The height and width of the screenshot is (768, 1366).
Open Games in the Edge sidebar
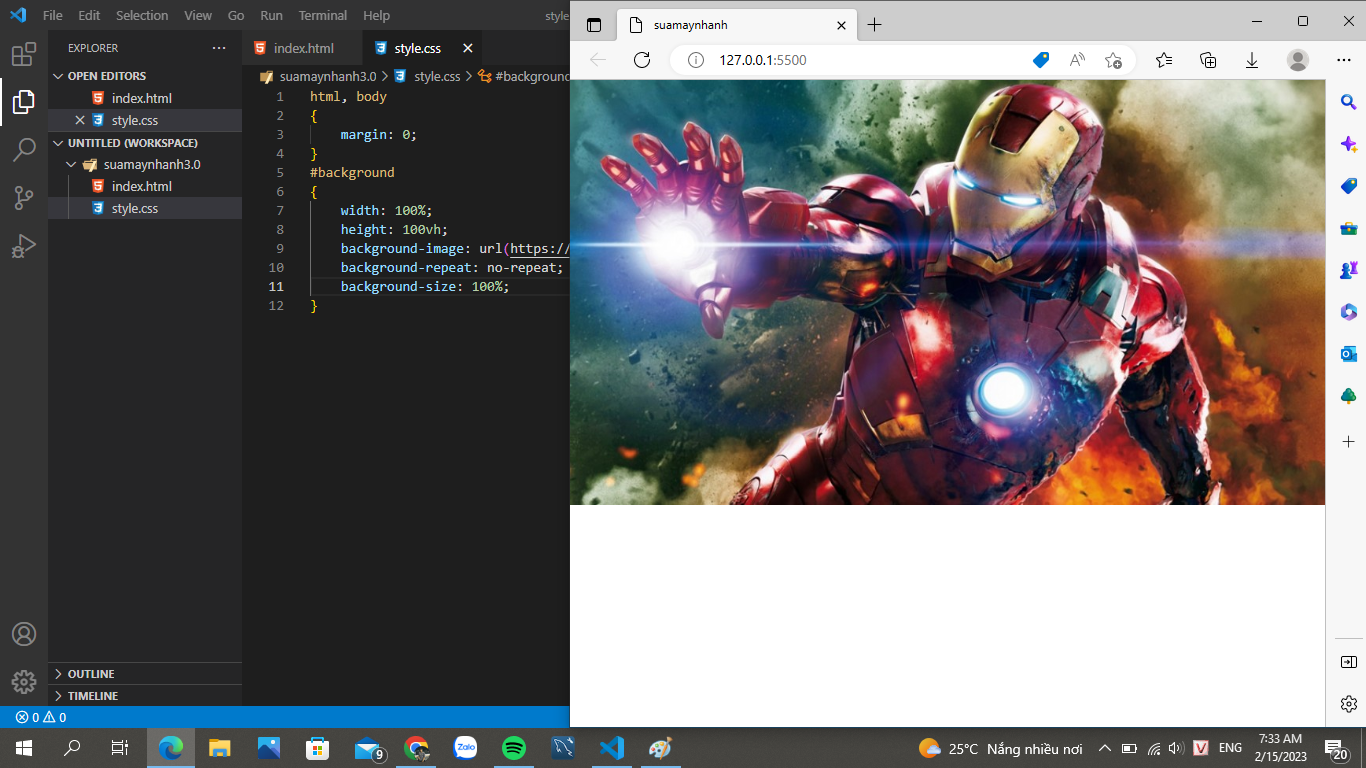tap(1348, 270)
